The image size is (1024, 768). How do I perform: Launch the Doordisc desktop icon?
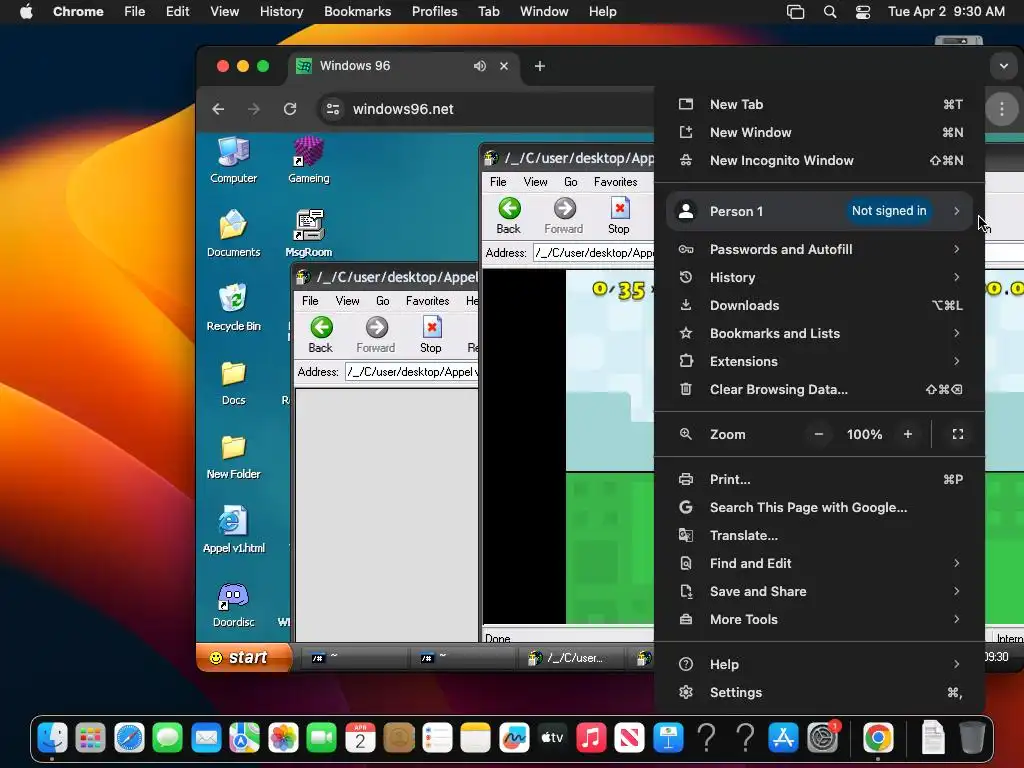(x=233, y=605)
